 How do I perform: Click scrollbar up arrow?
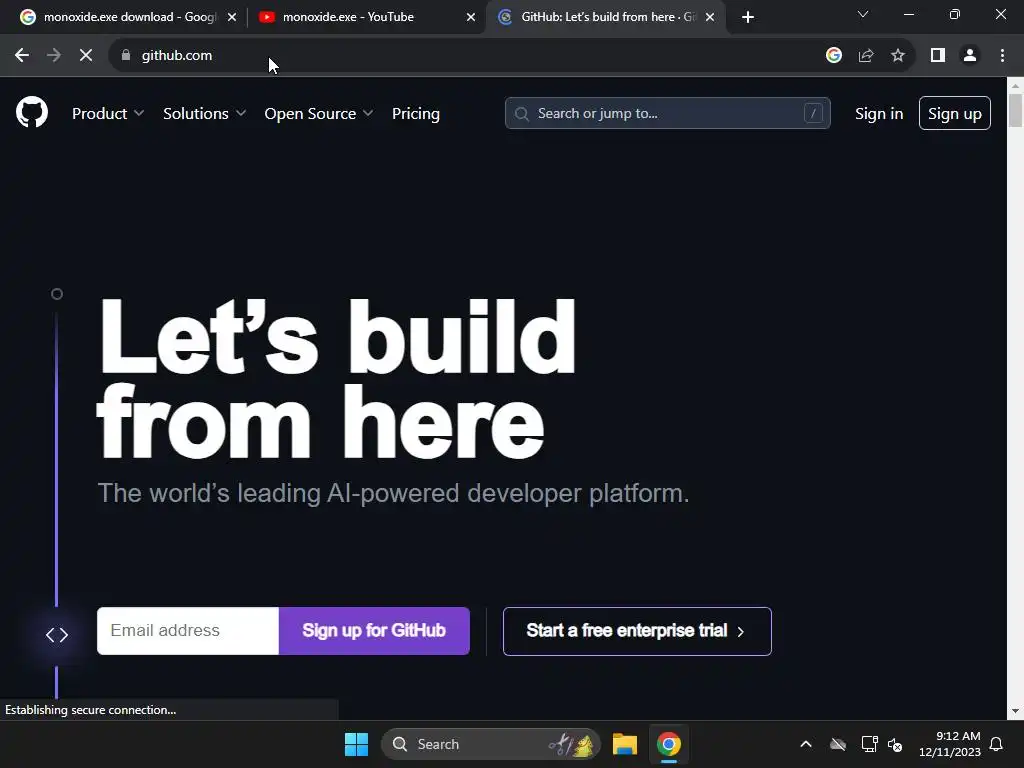click(1016, 85)
